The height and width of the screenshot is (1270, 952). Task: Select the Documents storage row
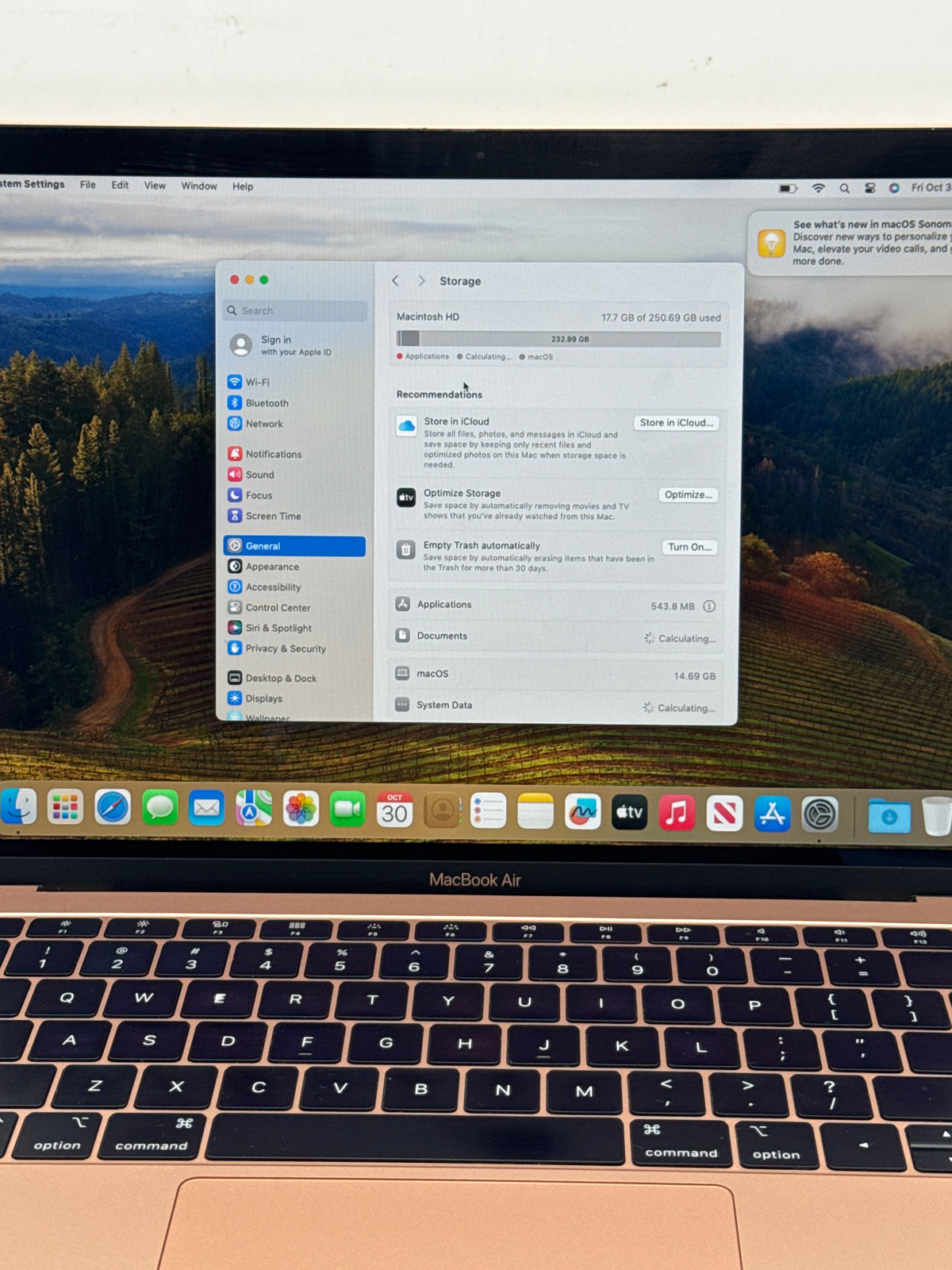[556, 637]
